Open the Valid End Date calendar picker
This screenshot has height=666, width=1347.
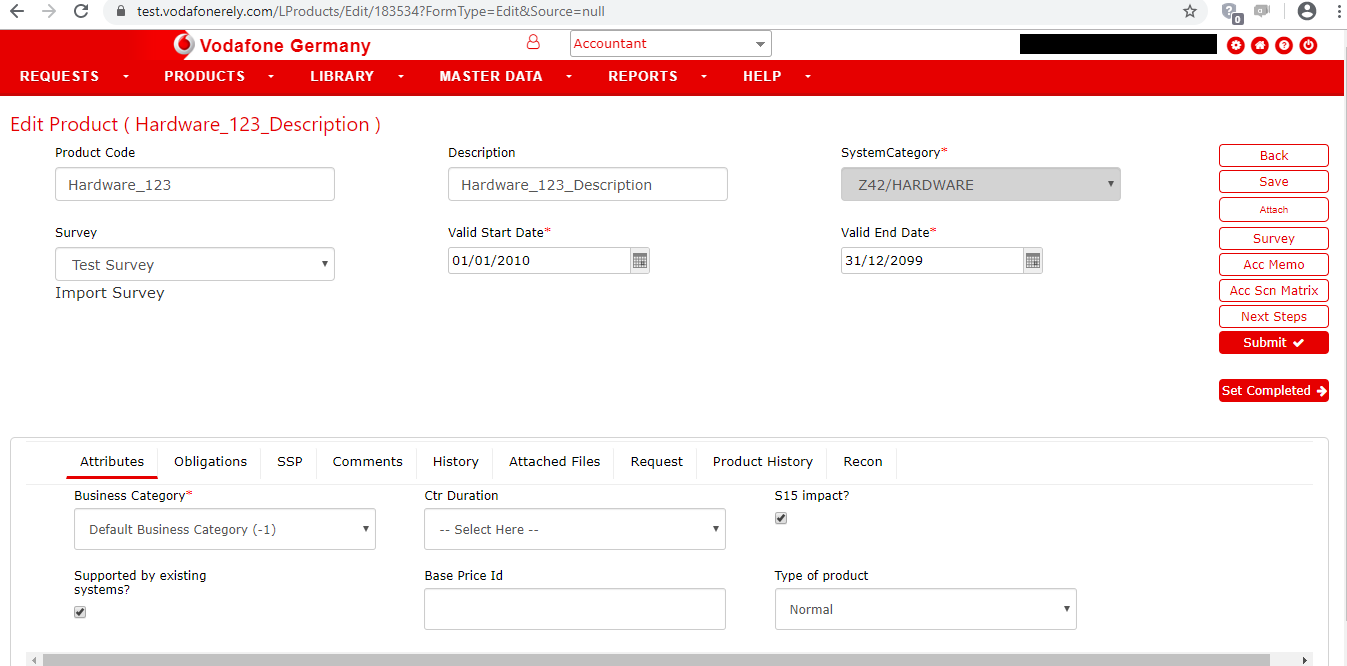click(1033, 261)
